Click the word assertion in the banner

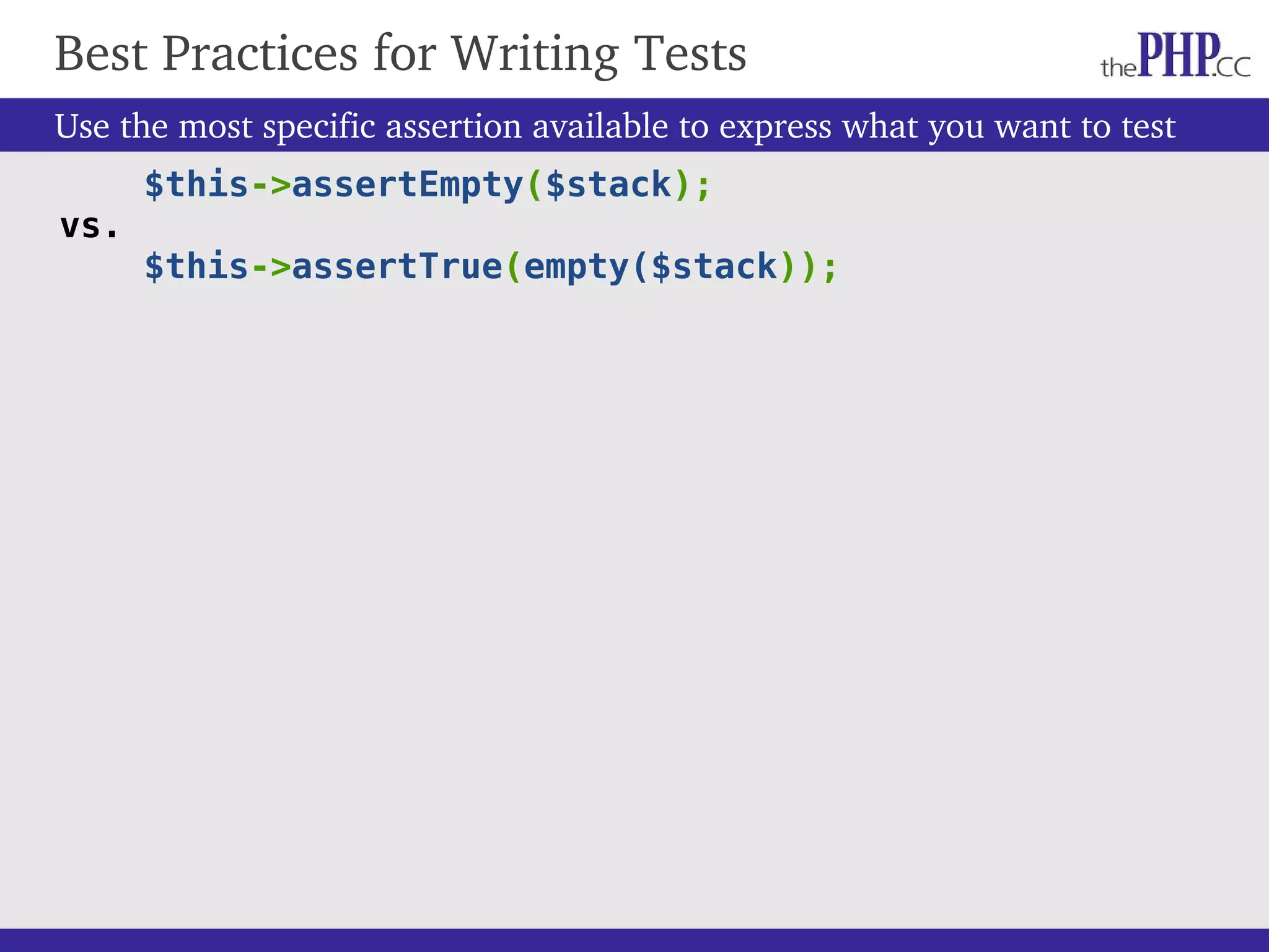(x=454, y=126)
